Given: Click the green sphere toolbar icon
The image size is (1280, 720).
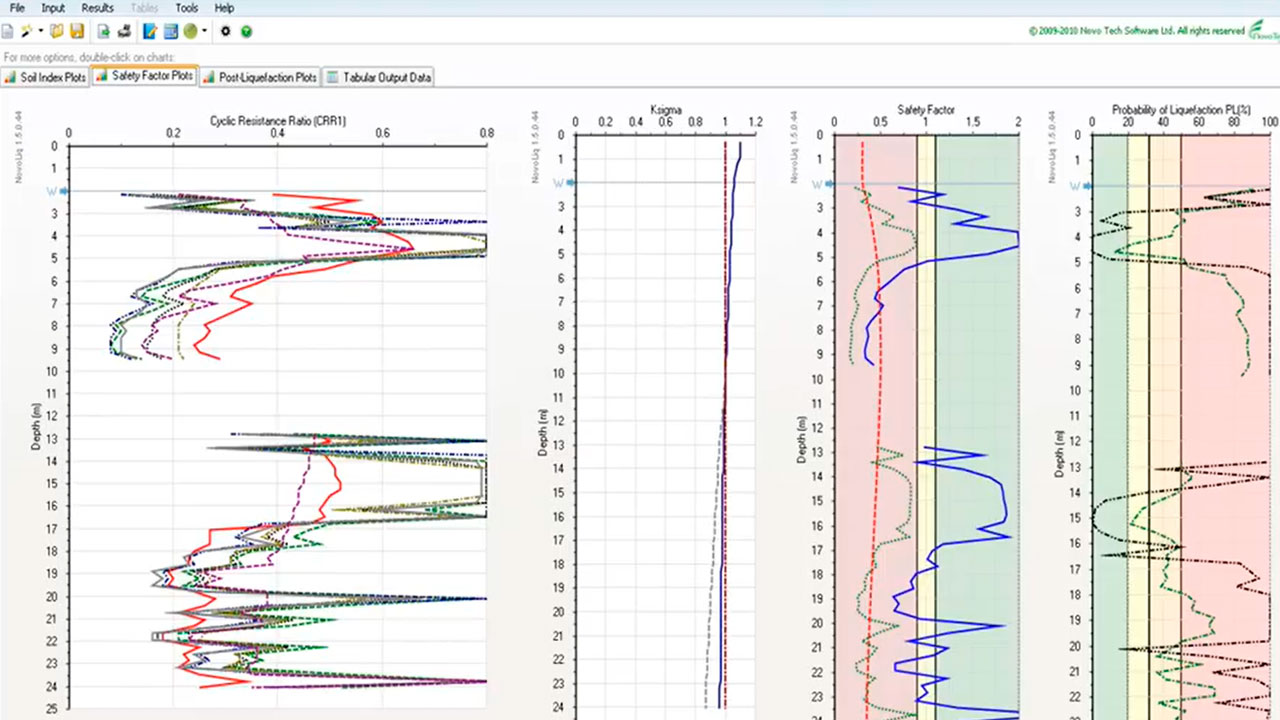Looking at the screenshot, I should click(x=190, y=31).
